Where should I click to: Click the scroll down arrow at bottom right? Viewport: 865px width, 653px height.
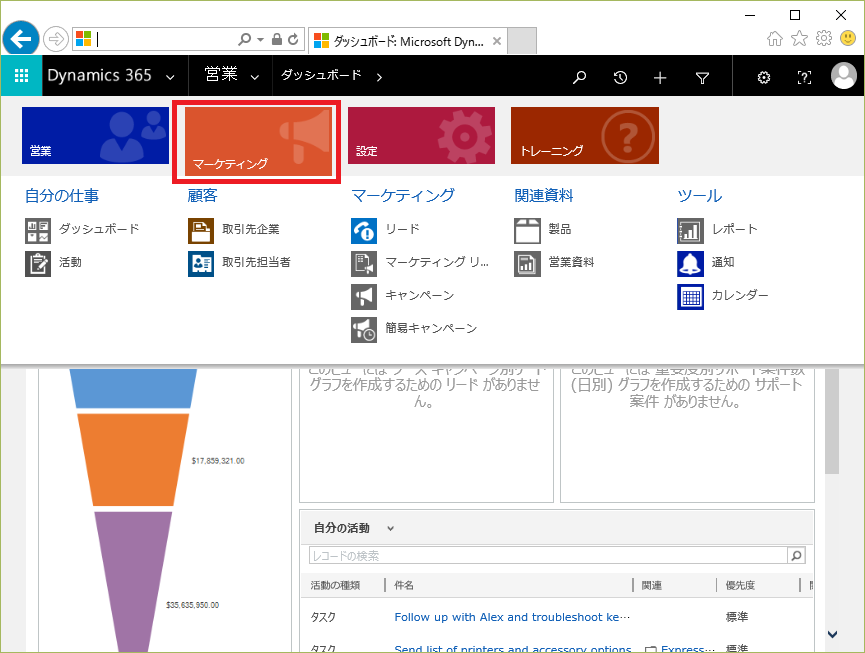(x=832, y=634)
